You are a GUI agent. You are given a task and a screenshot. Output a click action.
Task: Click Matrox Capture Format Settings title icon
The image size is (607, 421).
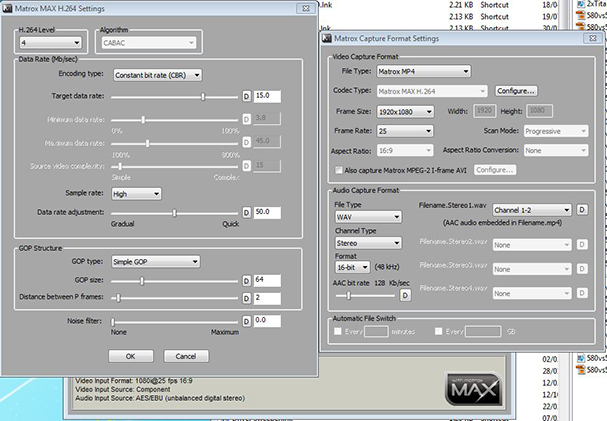click(x=327, y=38)
